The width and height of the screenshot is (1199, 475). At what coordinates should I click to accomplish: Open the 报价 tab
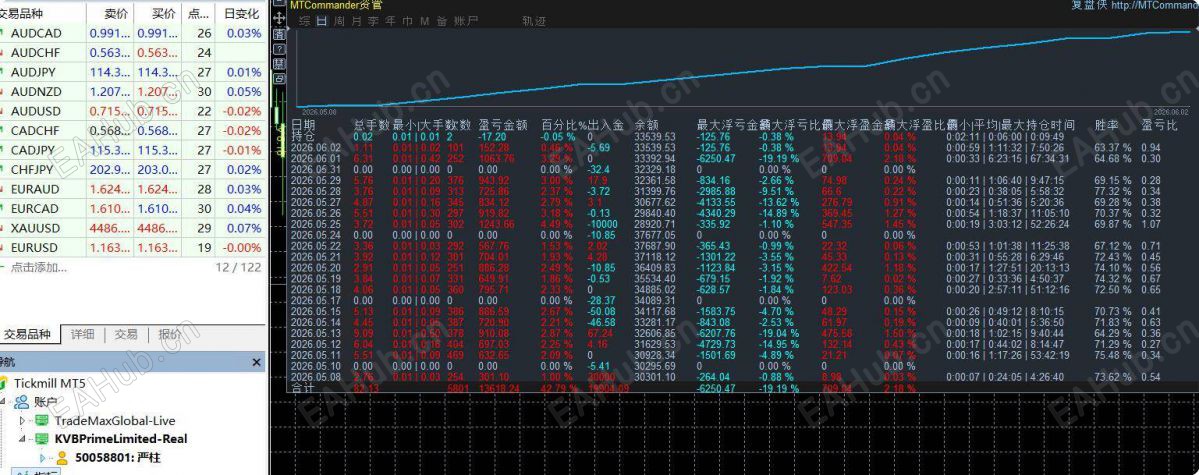[170, 334]
